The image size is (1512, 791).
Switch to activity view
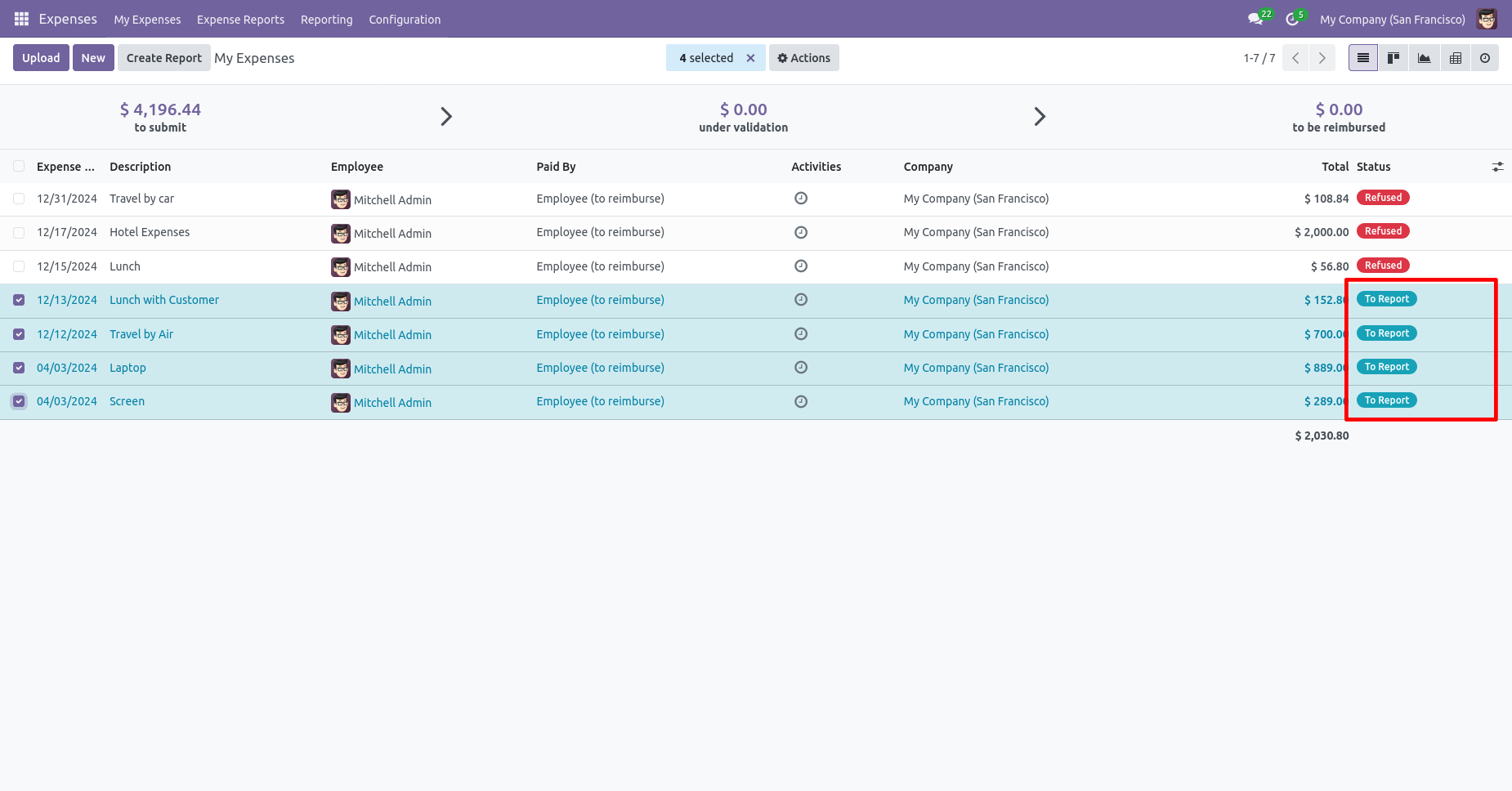[1485, 58]
